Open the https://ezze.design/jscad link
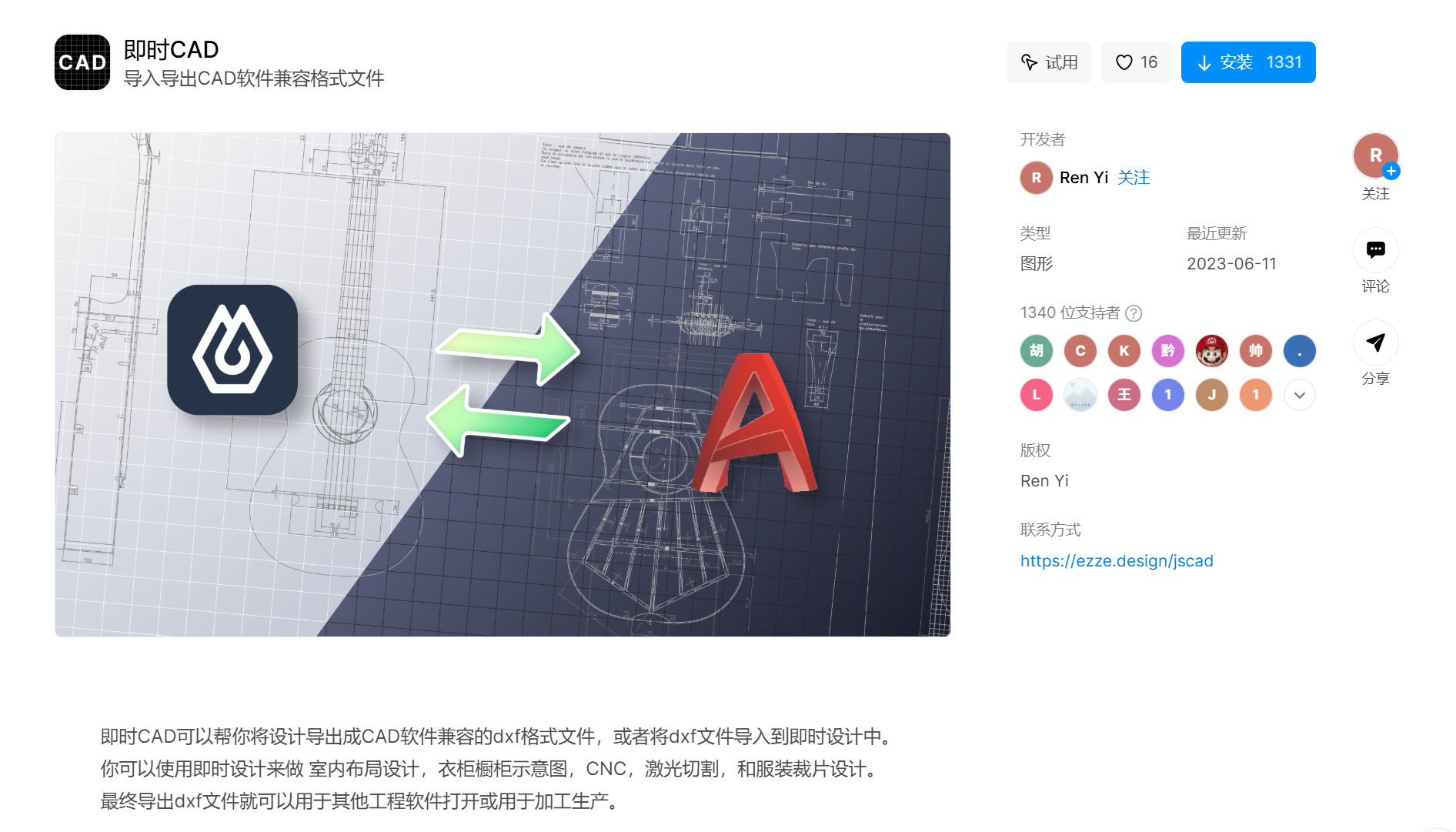Image resolution: width=1456 pixels, height=832 pixels. click(x=1117, y=561)
